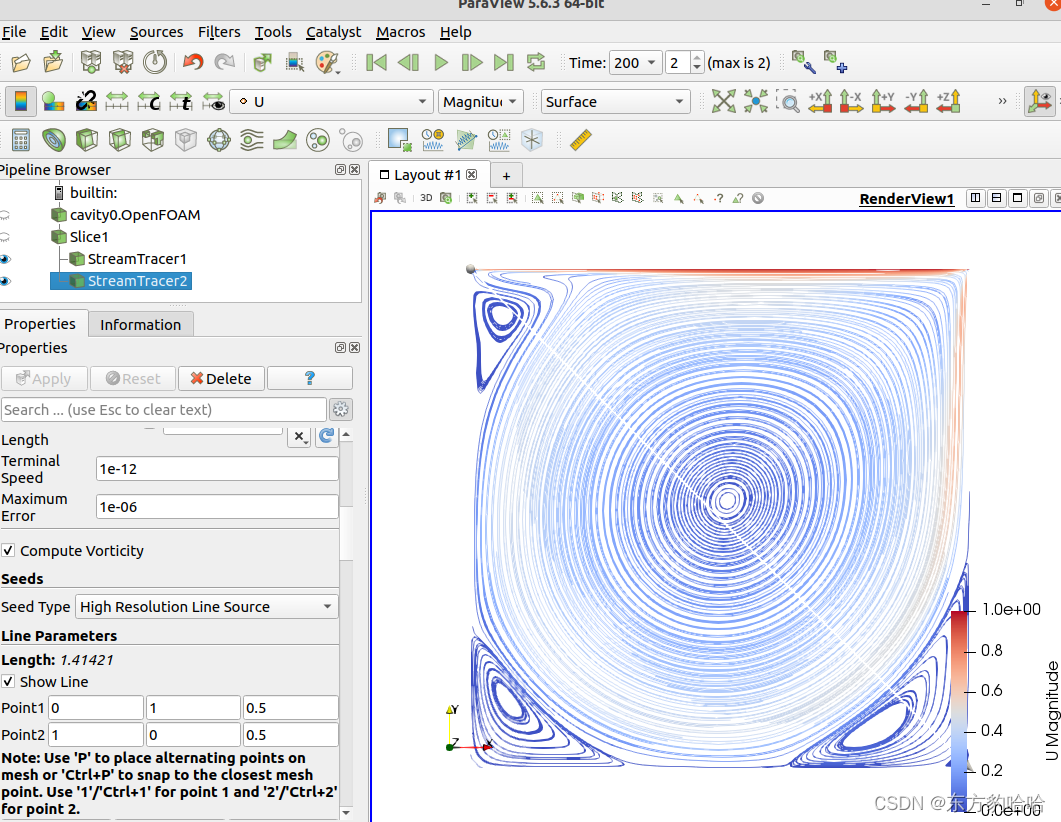Uncheck the Show Line checkbox

[x=8, y=681]
